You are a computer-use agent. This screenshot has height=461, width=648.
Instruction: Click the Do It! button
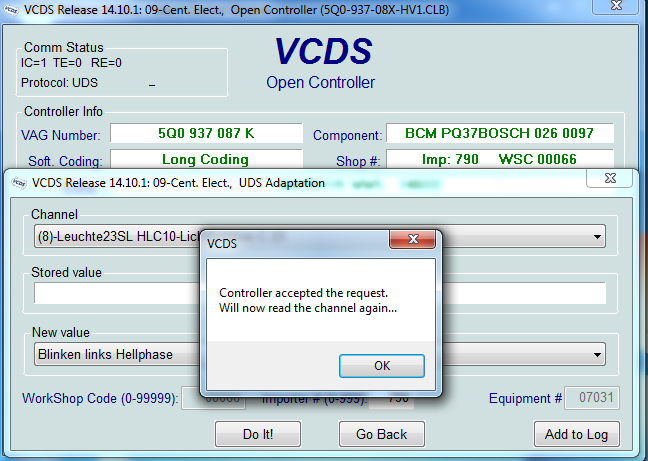(x=258, y=434)
